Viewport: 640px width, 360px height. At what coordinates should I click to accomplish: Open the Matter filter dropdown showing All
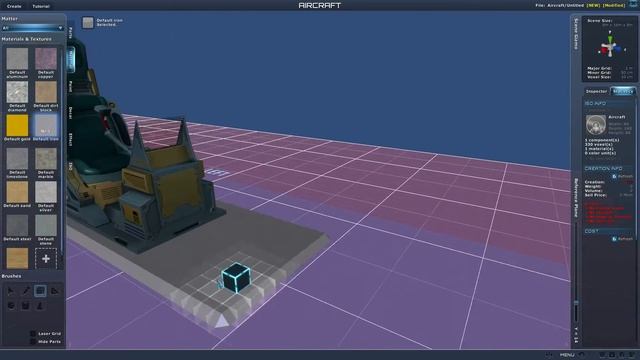click(32, 28)
